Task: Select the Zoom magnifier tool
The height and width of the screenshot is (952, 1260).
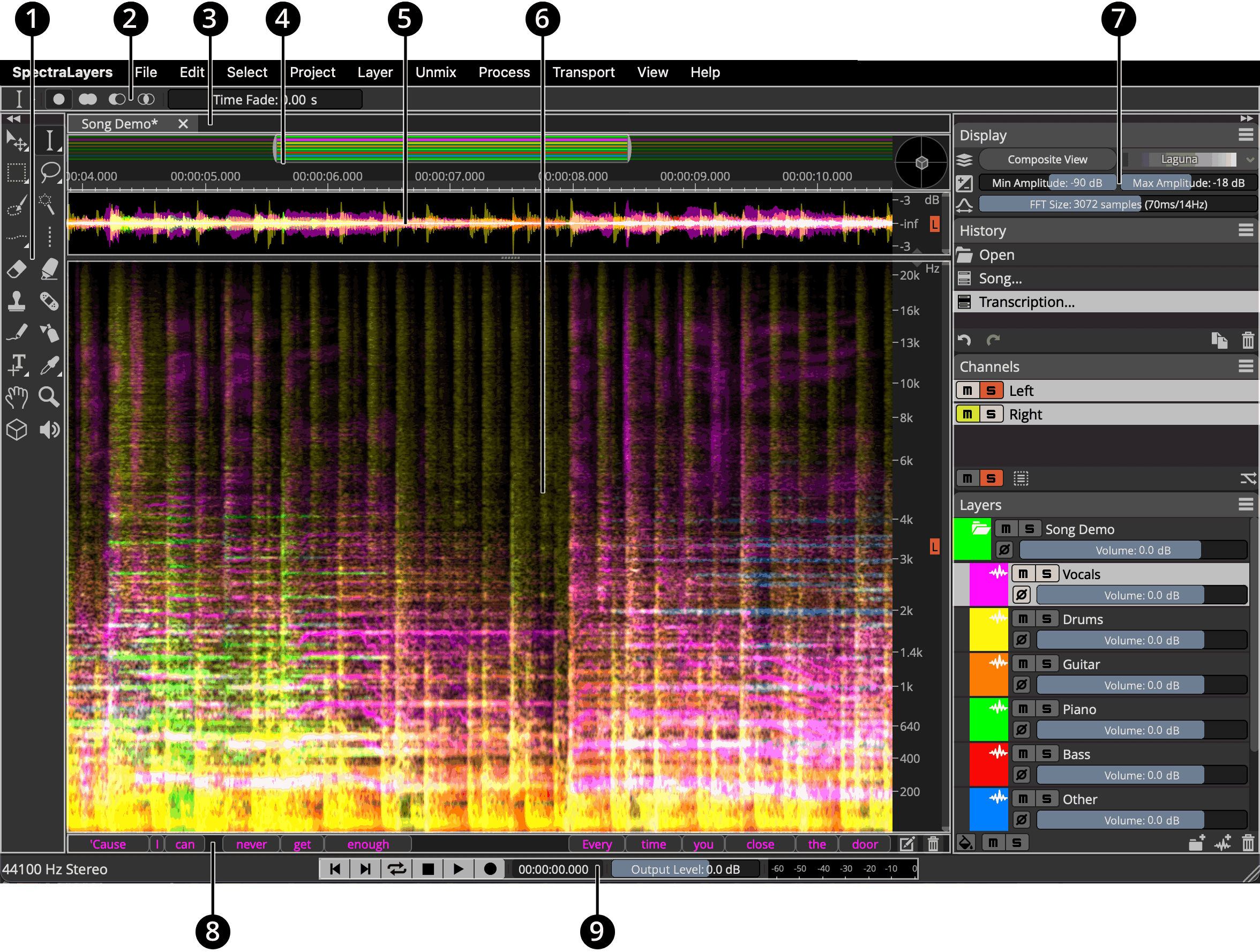Action: [x=50, y=397]
